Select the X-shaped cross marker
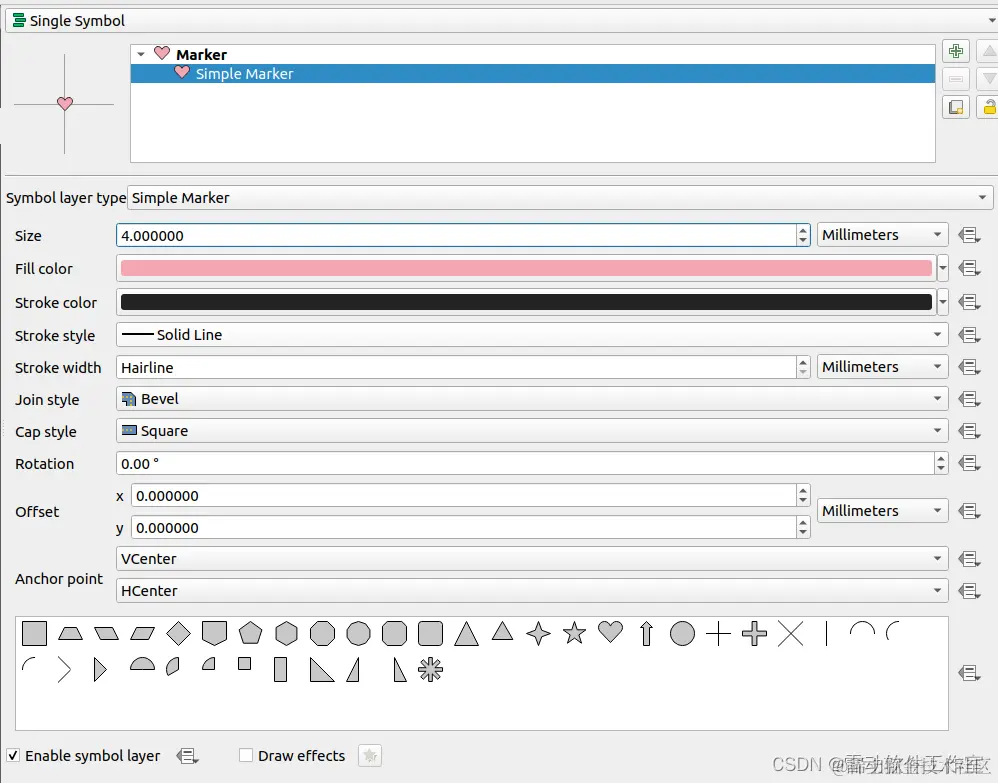 pos(791,633)
